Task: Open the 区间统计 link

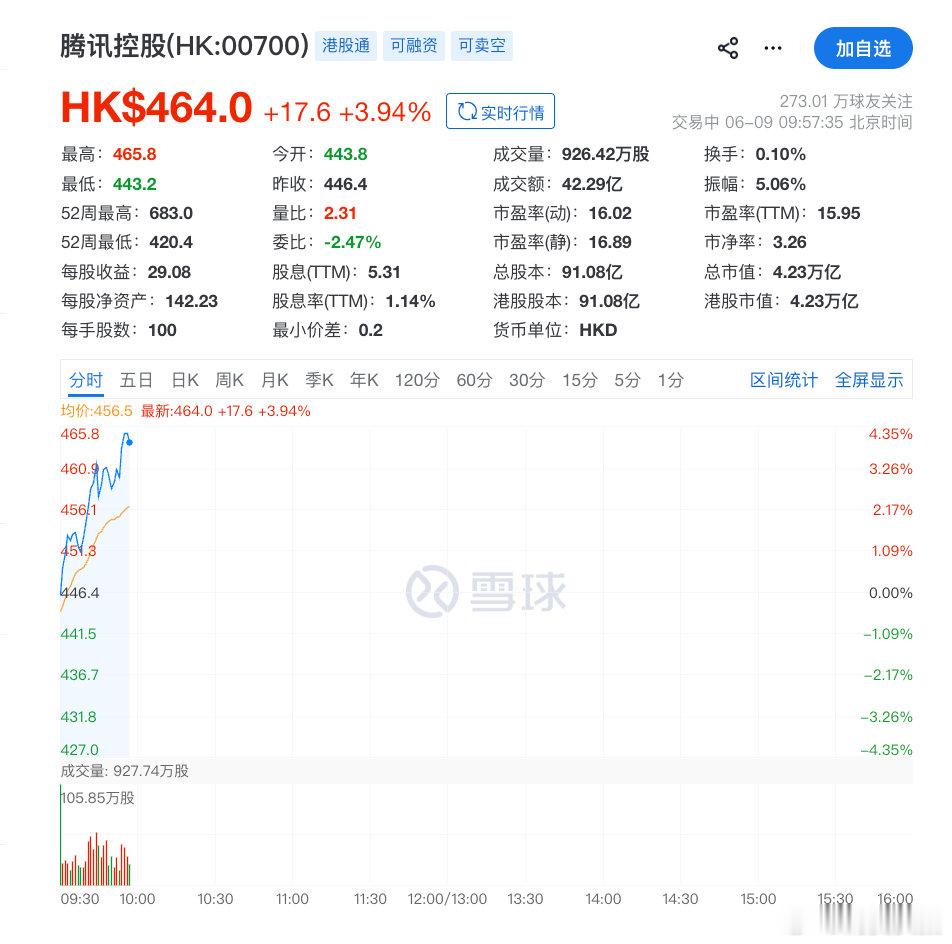Action: point(784,380)
